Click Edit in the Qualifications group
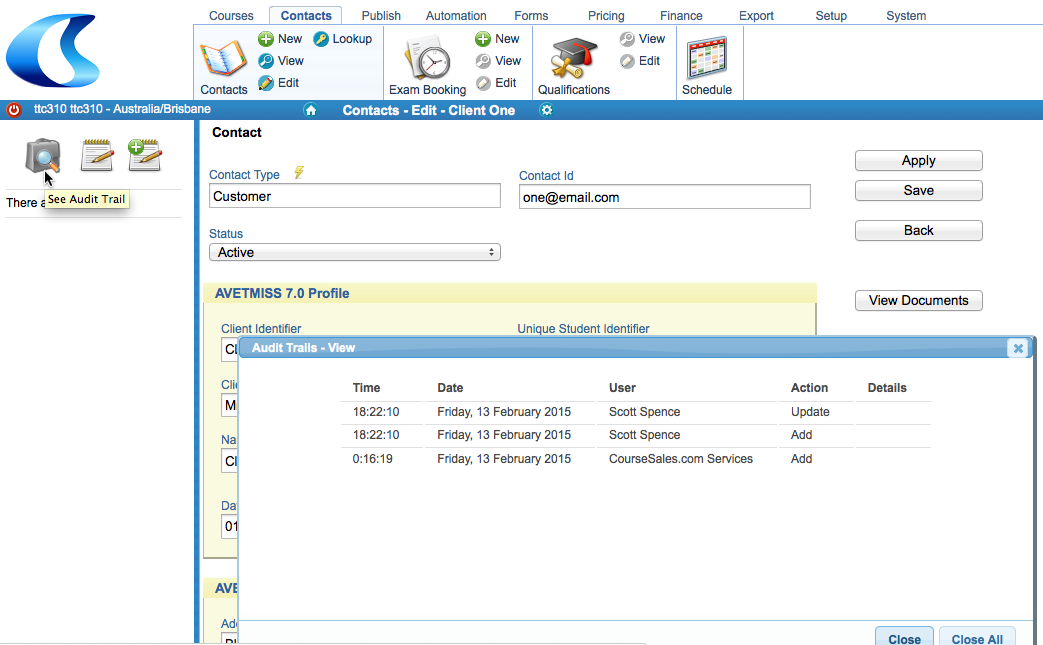 coord(640,61)
